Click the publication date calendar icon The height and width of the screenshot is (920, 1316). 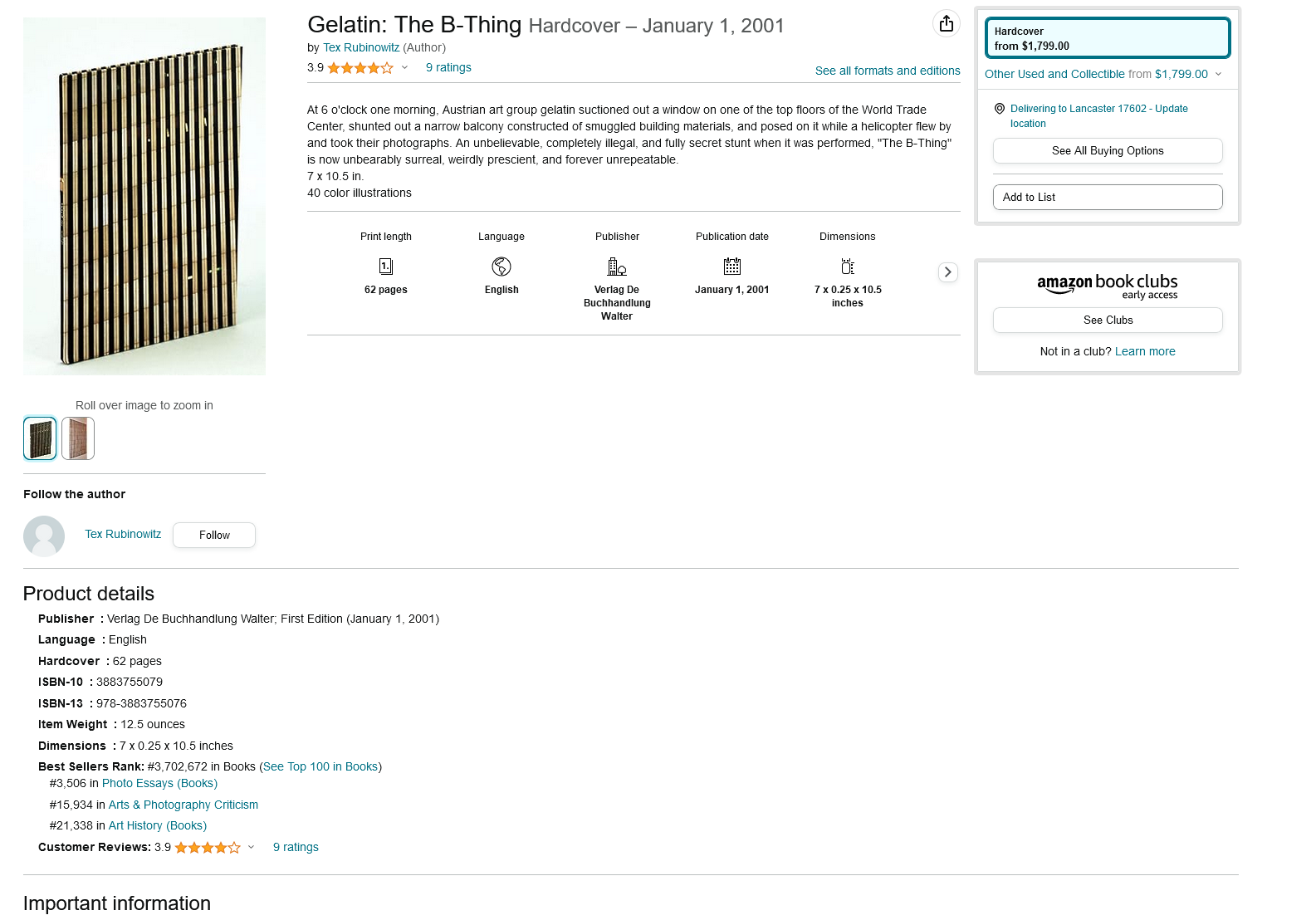[732, 267]
